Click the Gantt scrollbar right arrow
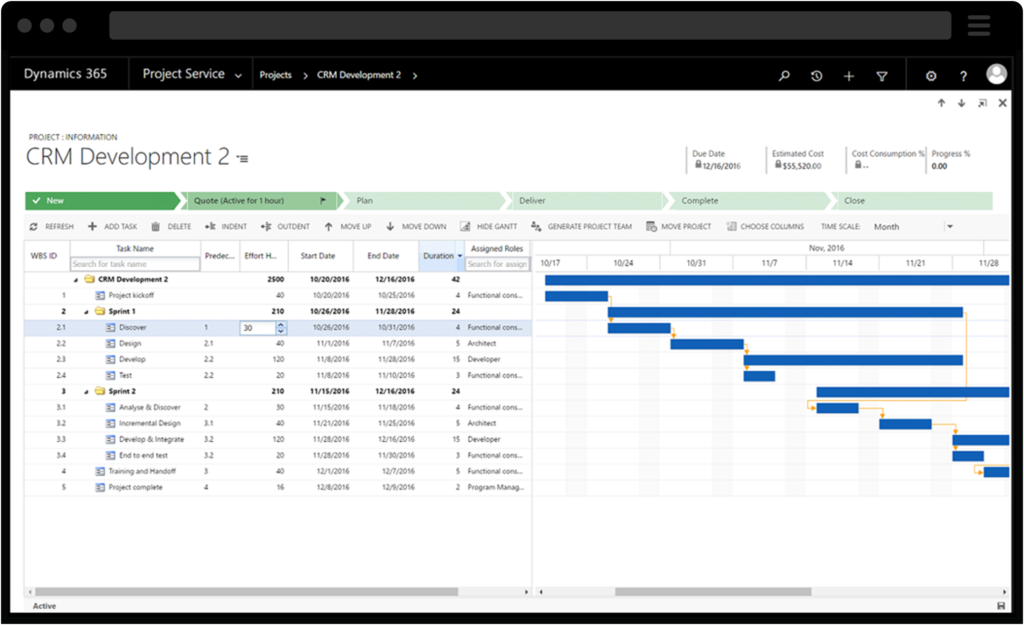Viewport: 1024px width, 625px height. [x=1005, y=592]
